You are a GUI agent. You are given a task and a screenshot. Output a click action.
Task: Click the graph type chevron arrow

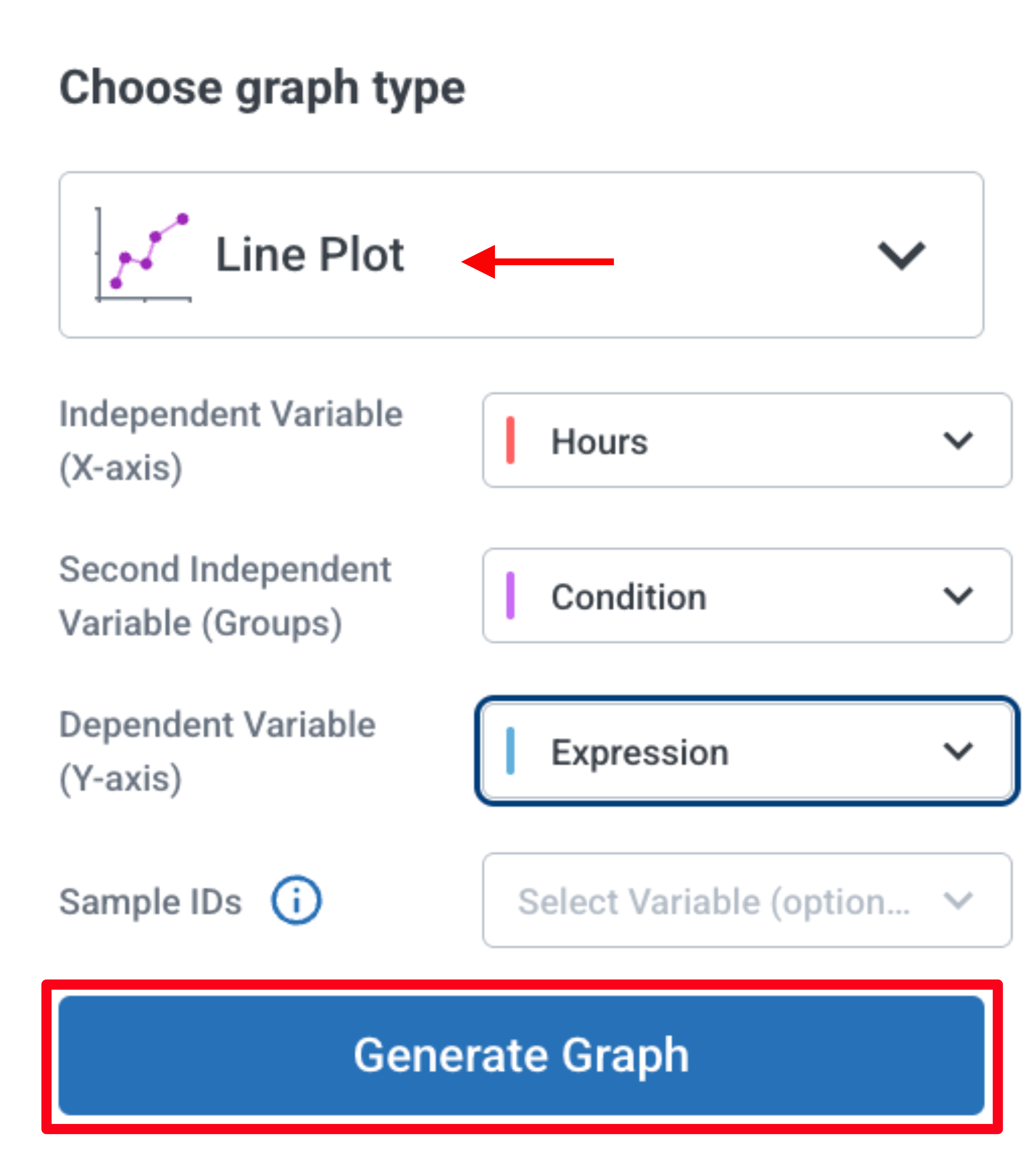click(901, 255)
